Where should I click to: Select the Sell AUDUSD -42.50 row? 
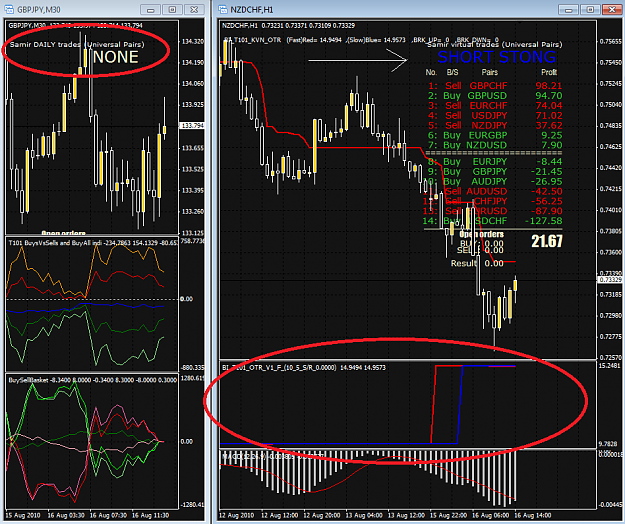pos(495,191)
